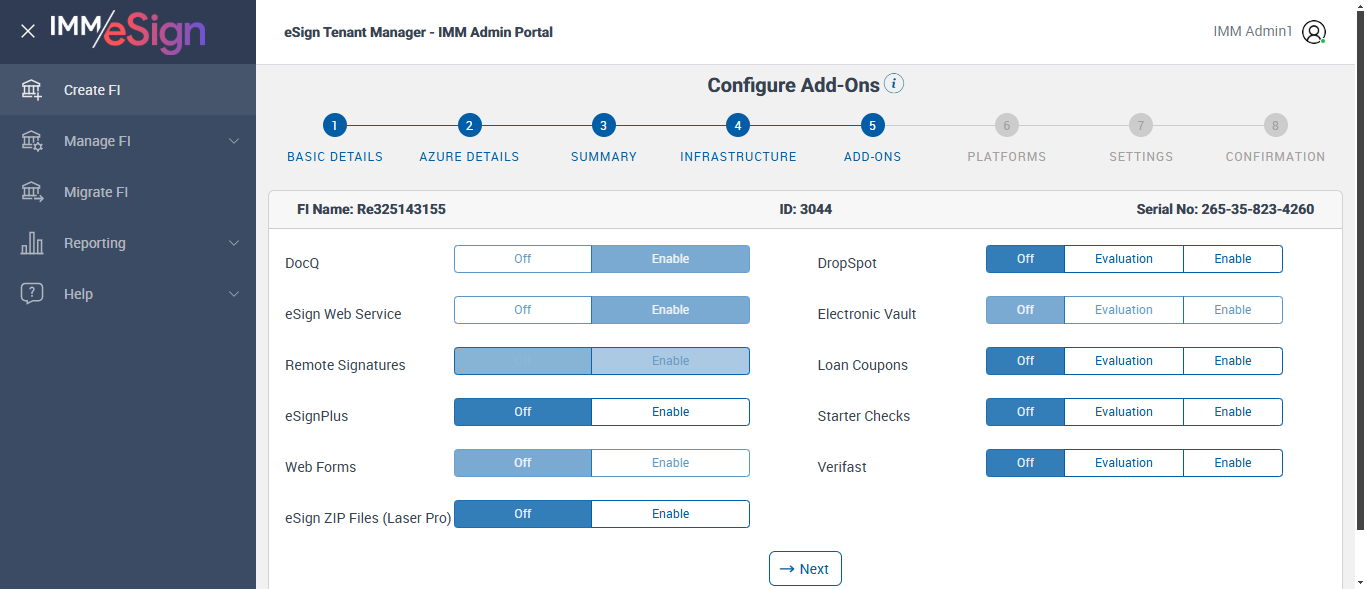Expand the Reporting menu chevron
The image size is (1366, 589).
tap(234, 243)
